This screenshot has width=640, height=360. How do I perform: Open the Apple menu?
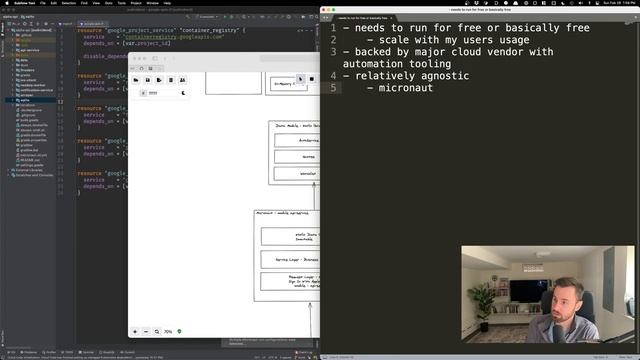[7, 3]
